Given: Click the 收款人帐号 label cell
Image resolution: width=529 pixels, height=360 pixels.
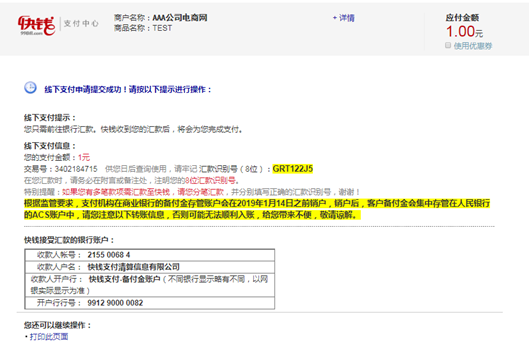Looking at the screenshot, I should pos(59,255).
